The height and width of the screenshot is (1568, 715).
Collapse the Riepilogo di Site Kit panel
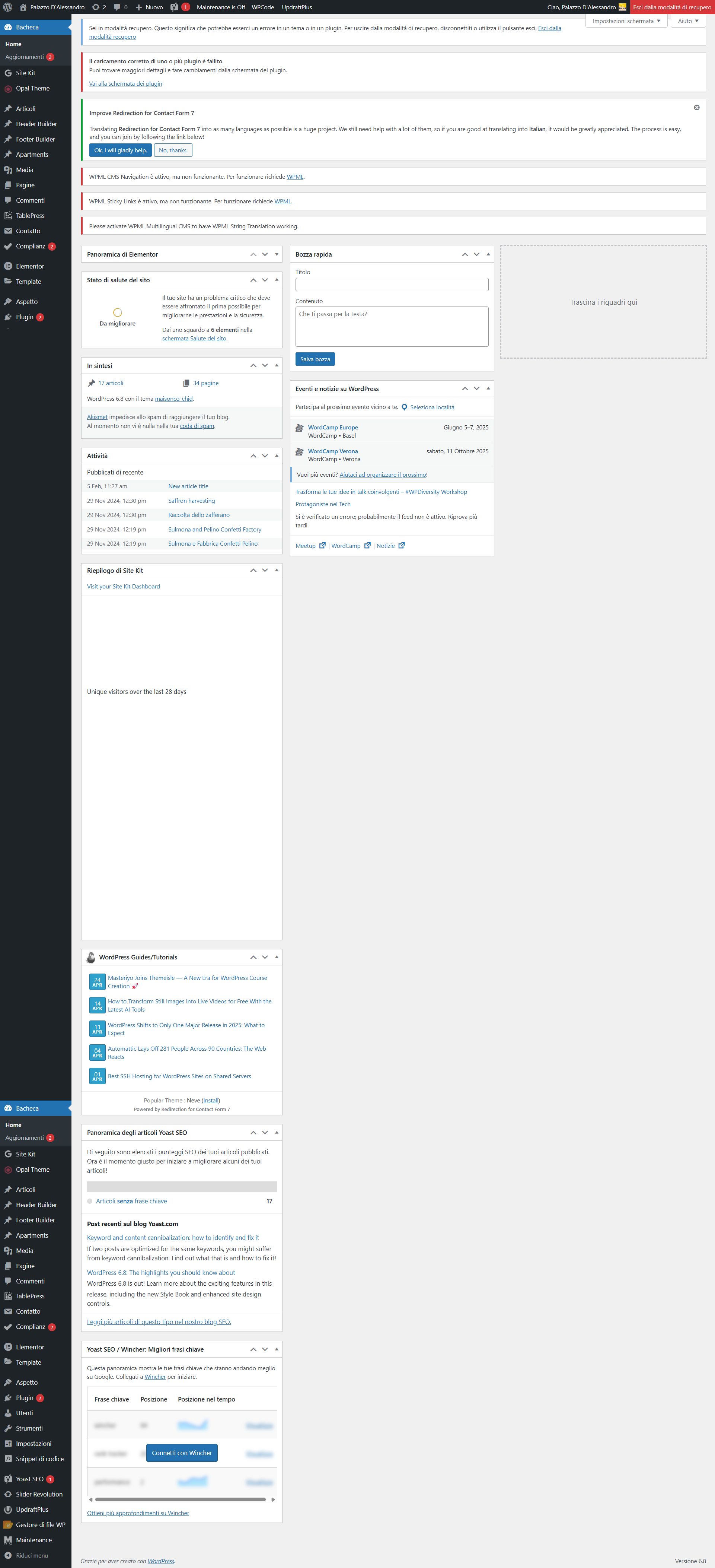point(277,570)
